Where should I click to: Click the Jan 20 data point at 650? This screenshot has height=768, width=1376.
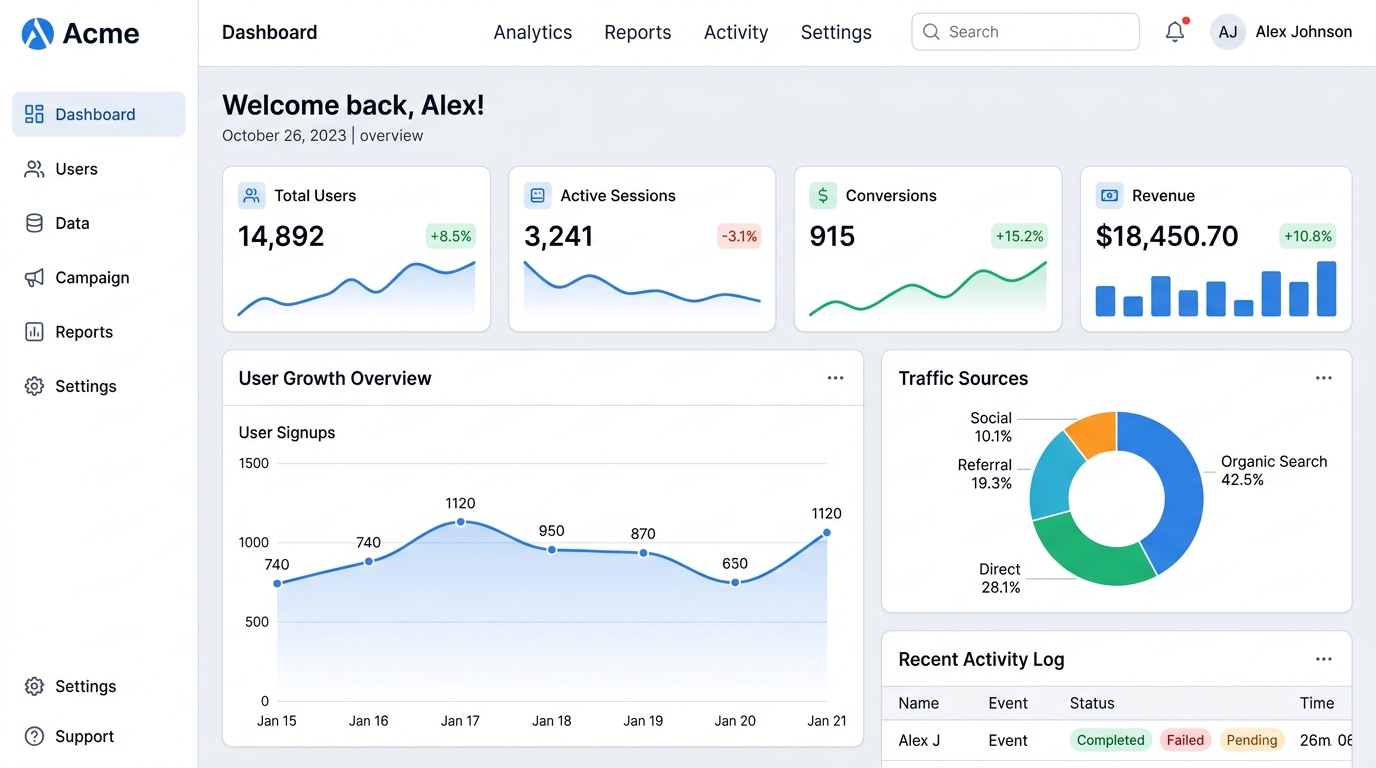pos(735,582)
